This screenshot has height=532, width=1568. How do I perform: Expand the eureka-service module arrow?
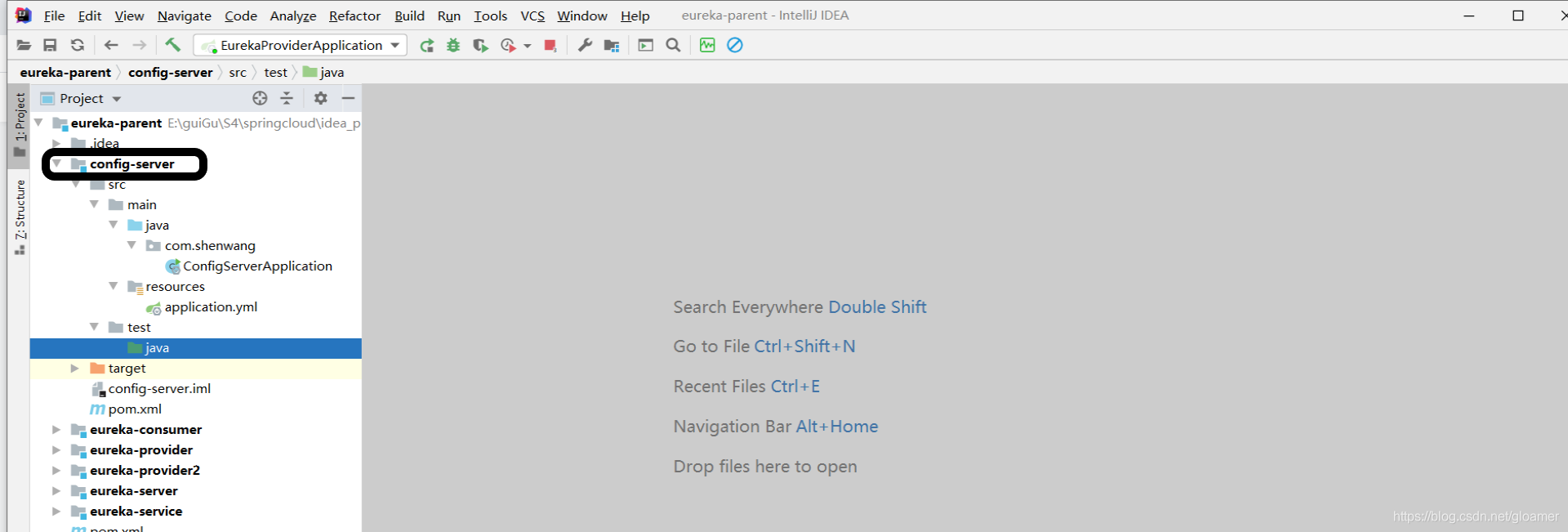pos(56,512)
